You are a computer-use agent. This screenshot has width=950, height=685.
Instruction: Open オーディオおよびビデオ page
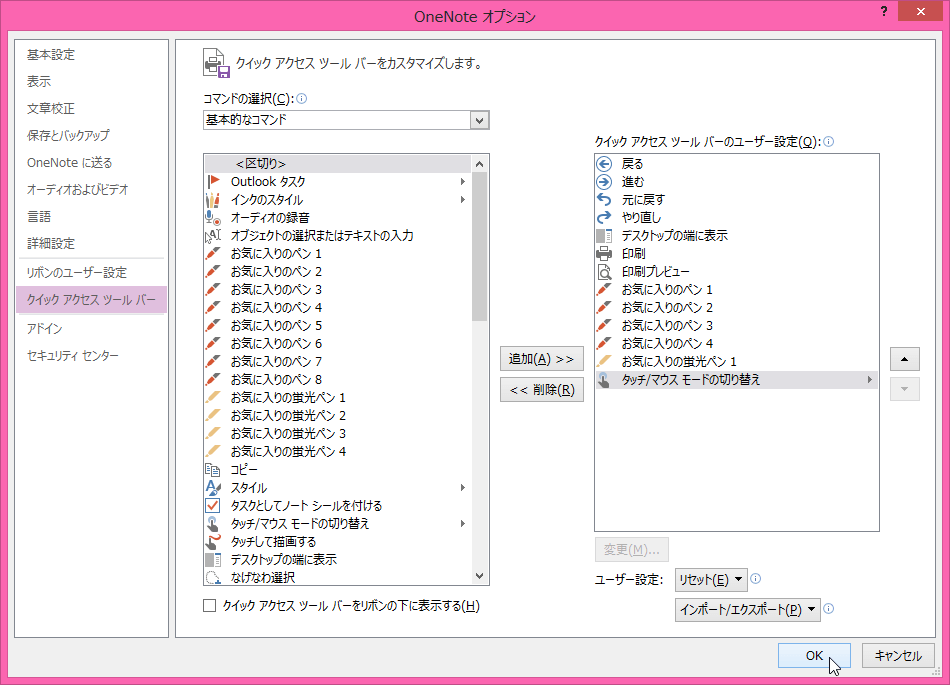click(x=78, y=190)
